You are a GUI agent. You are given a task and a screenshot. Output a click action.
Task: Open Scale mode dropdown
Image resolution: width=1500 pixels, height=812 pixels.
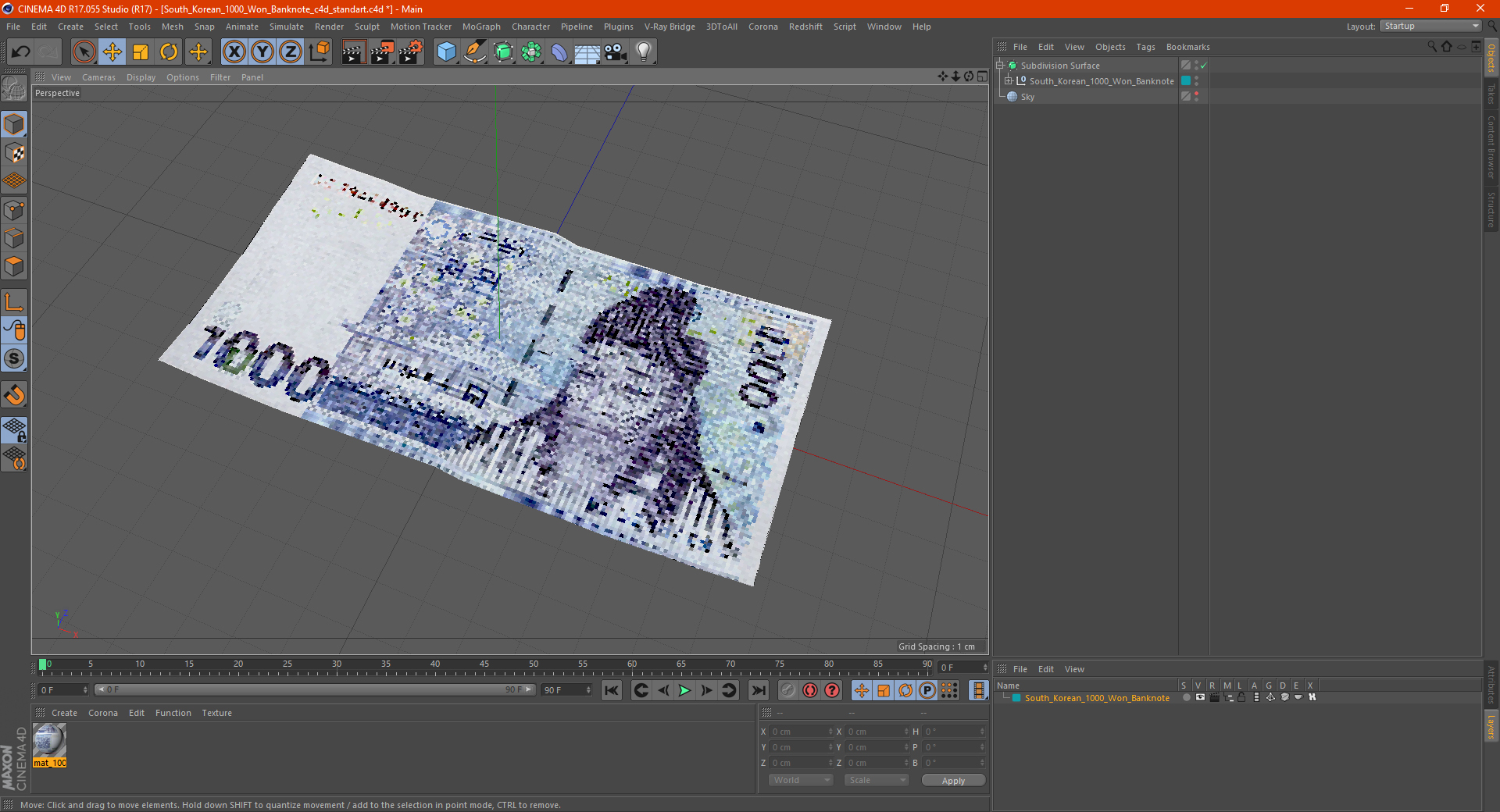[x=877, y=780]
